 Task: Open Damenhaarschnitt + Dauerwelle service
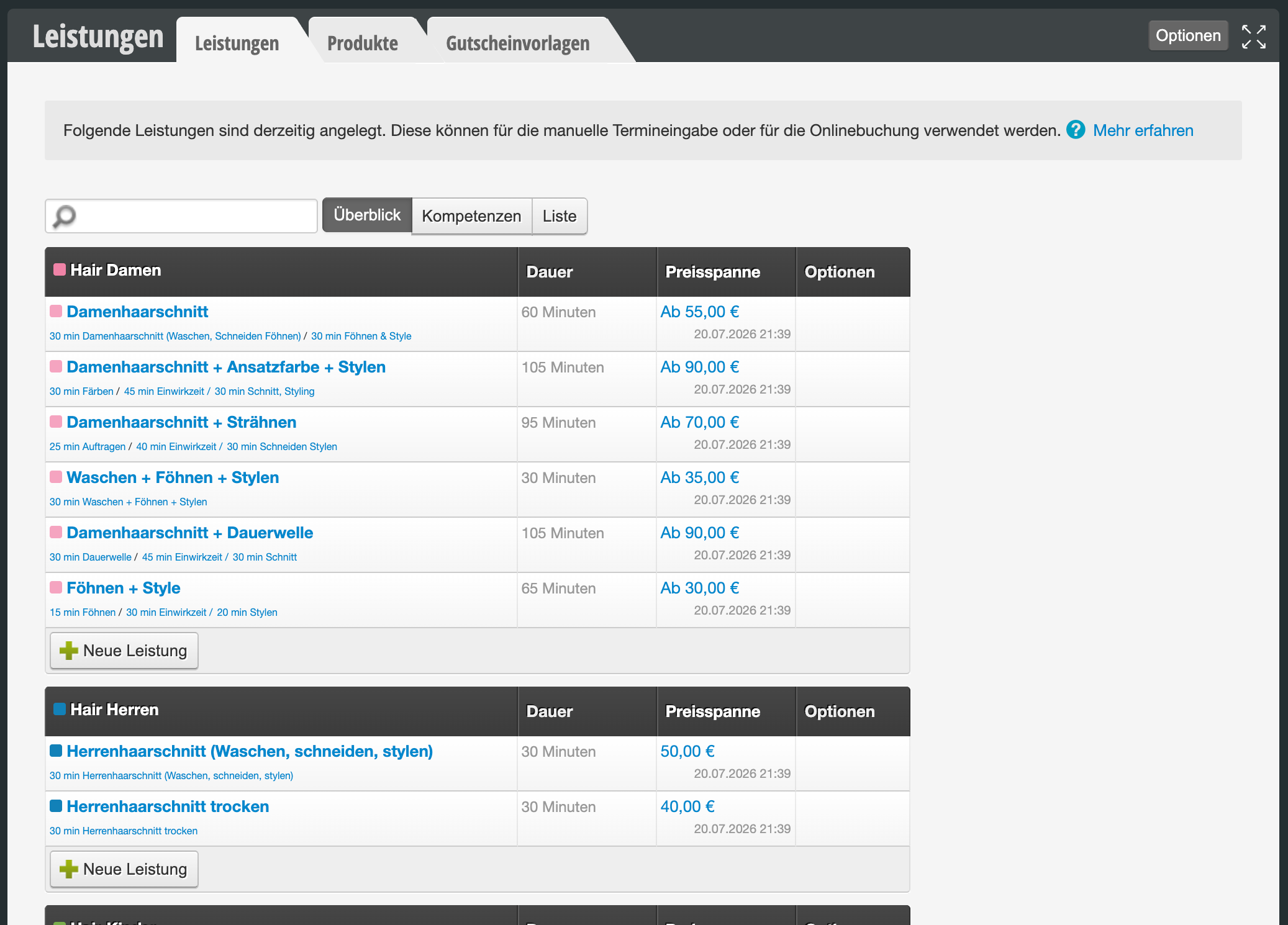click(x=189, y=533)
